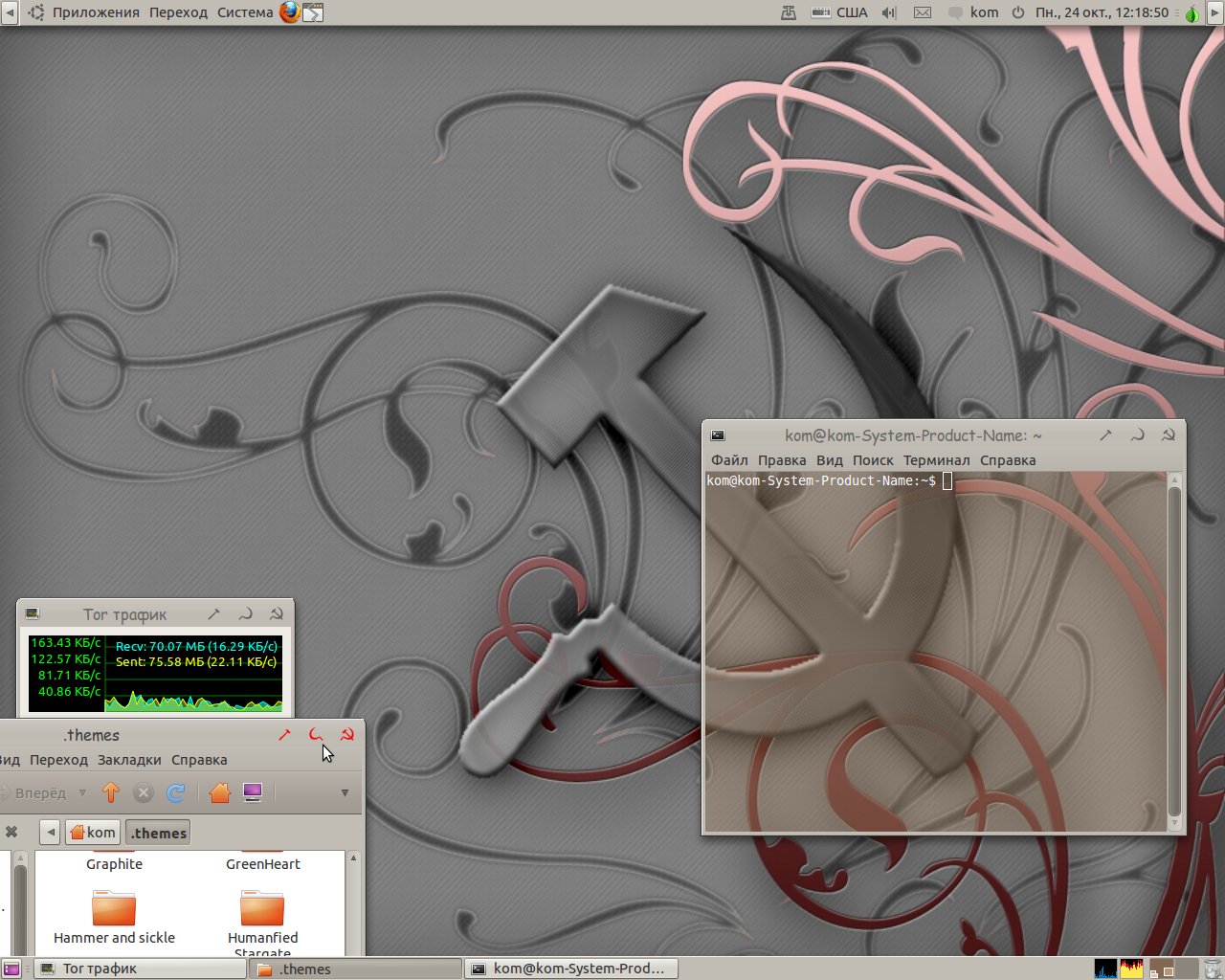Viewport: 1225px width, 980px height.
Task: Open the mail envelope messaging menu
Action: (923, 12)
